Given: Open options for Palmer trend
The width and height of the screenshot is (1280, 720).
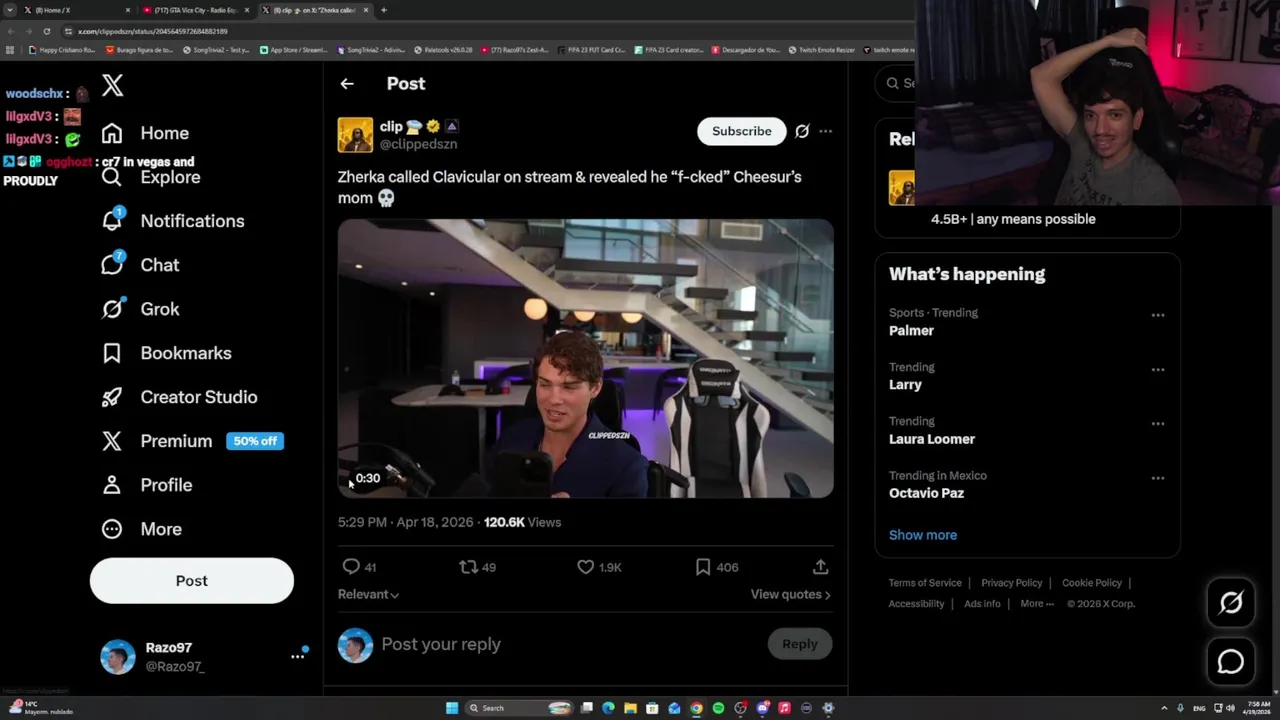Looking at the screenshot, I should pos(1157,315).
